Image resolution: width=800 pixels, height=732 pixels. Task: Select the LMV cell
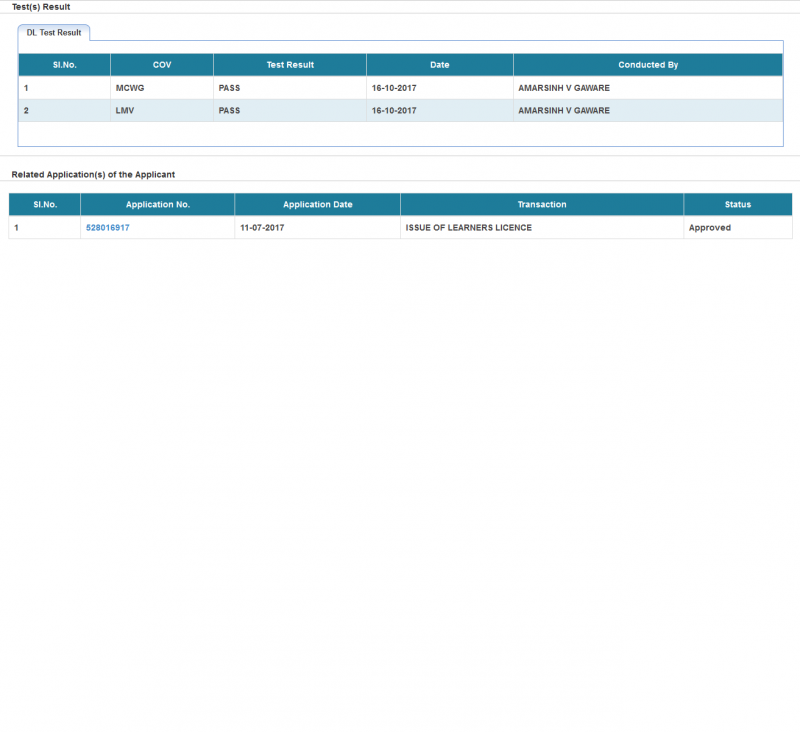(x=162, y=110)
